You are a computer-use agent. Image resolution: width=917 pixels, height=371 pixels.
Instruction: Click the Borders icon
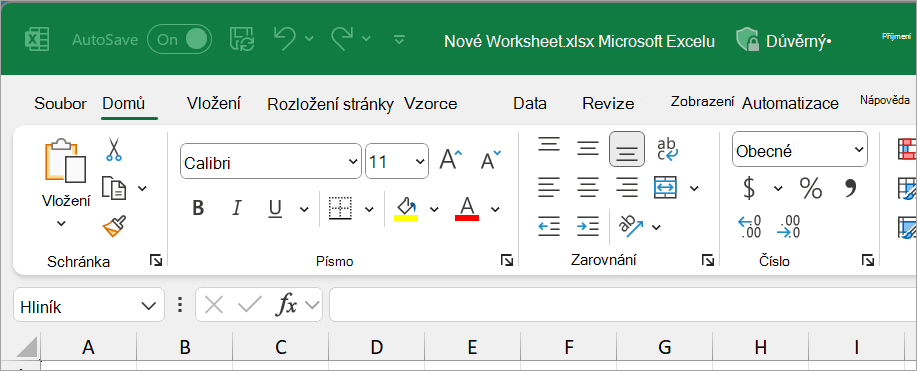[x=340, y=208]
